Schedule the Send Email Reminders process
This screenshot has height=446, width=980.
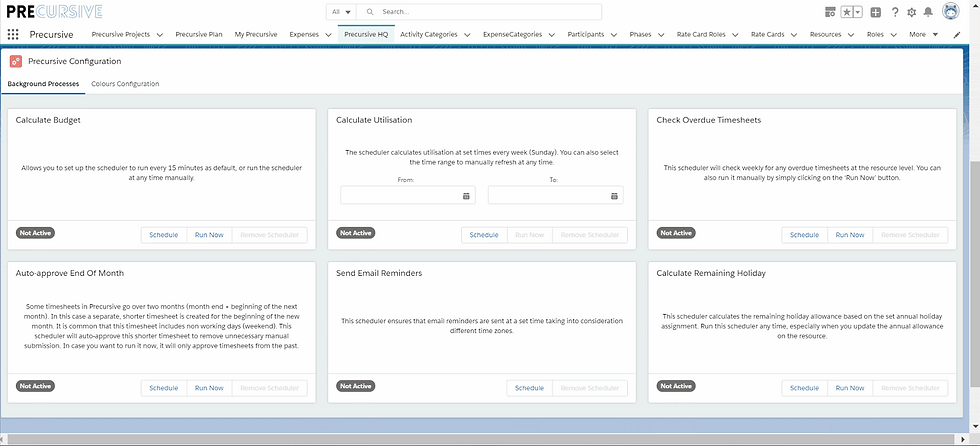pos(529,388)
